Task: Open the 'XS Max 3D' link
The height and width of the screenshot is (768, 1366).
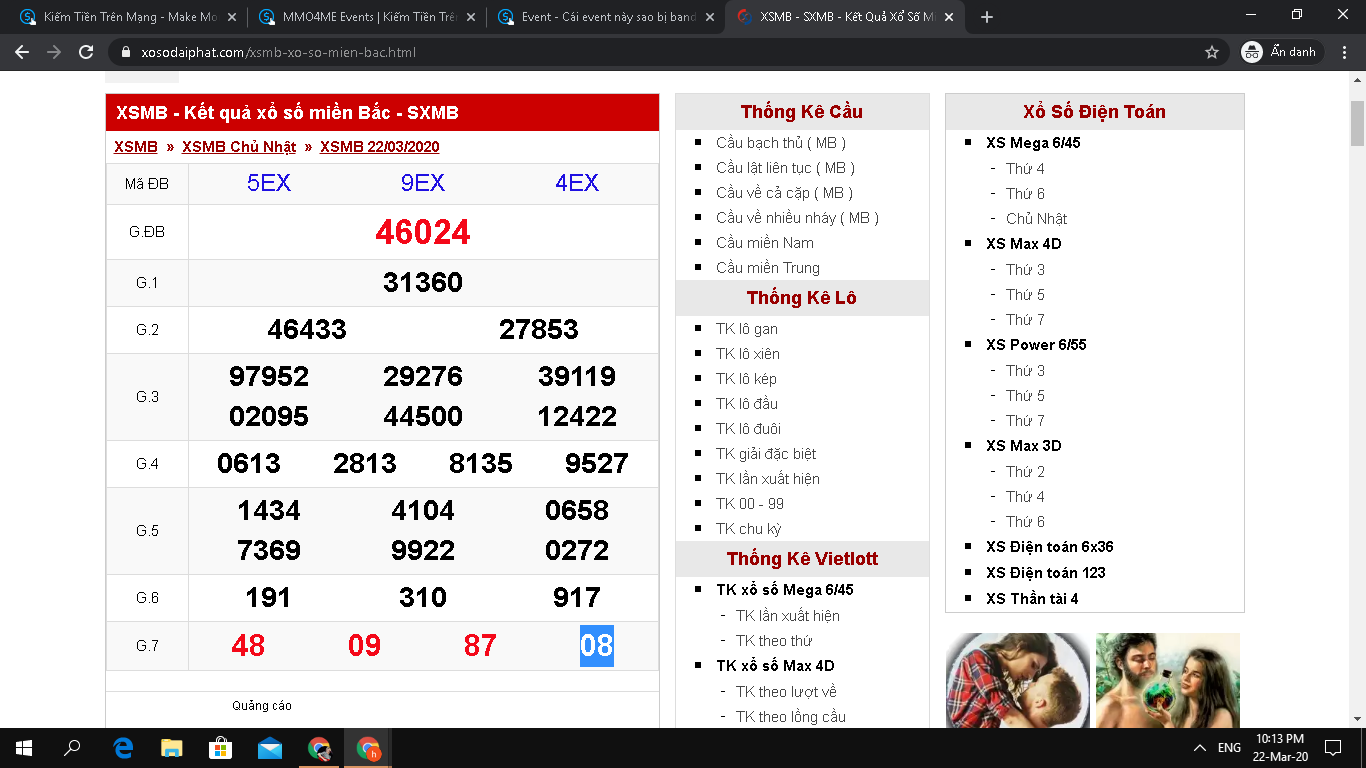Action: 1024,446
